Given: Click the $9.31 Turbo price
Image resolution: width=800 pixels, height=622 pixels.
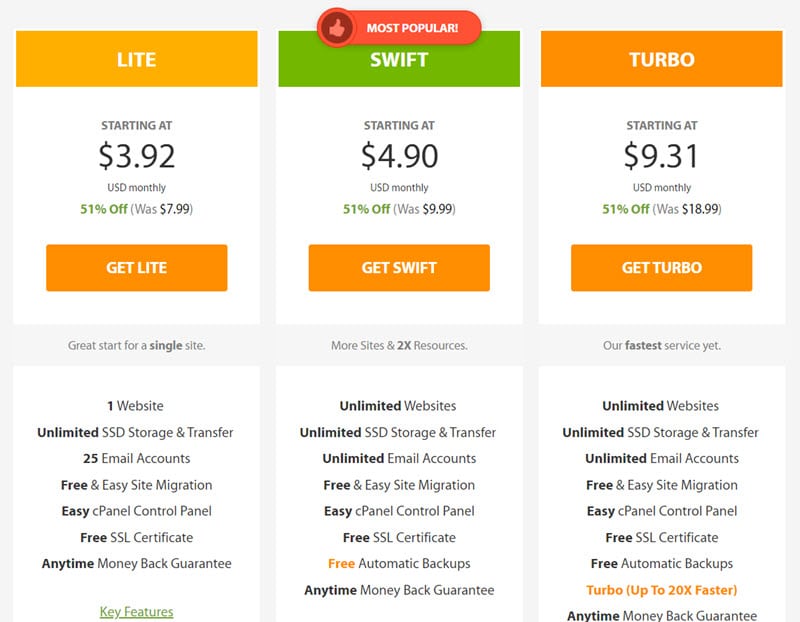Looking at the screenshot, I should point(661,156).
